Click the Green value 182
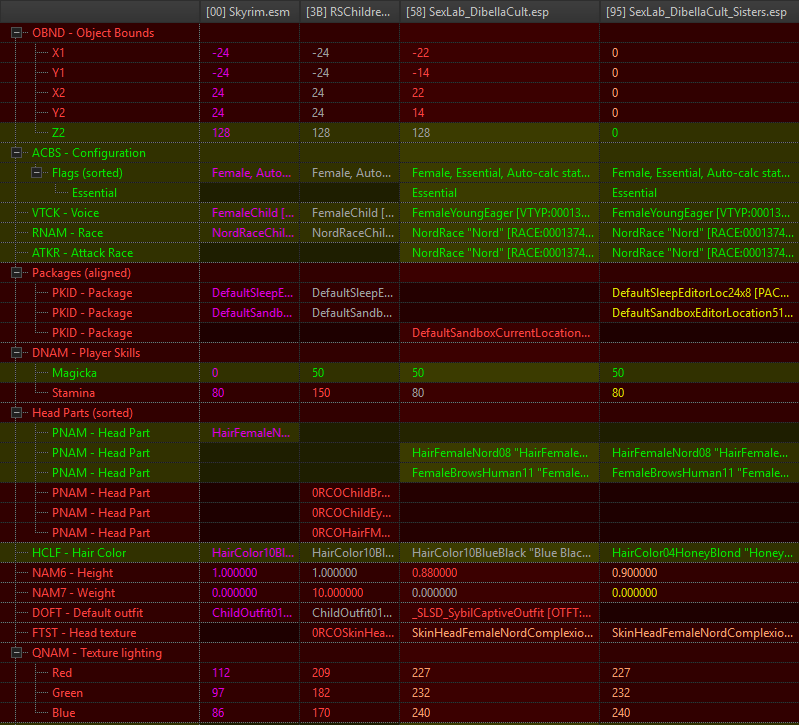Viewport: 799px width, 725px height. [x=321, y=692]
